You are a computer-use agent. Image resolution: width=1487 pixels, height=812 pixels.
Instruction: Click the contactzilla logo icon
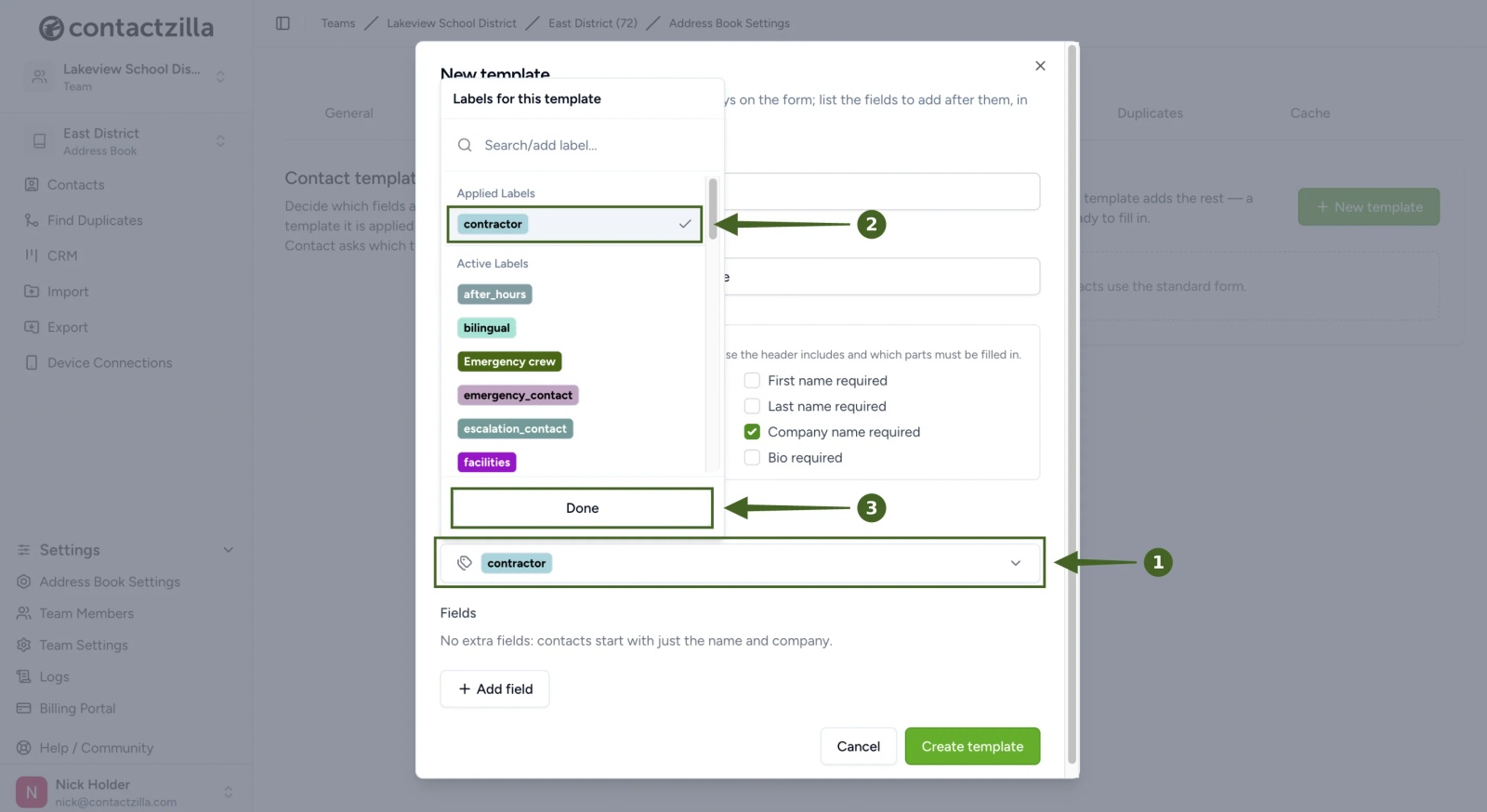(x=52, y=29)
